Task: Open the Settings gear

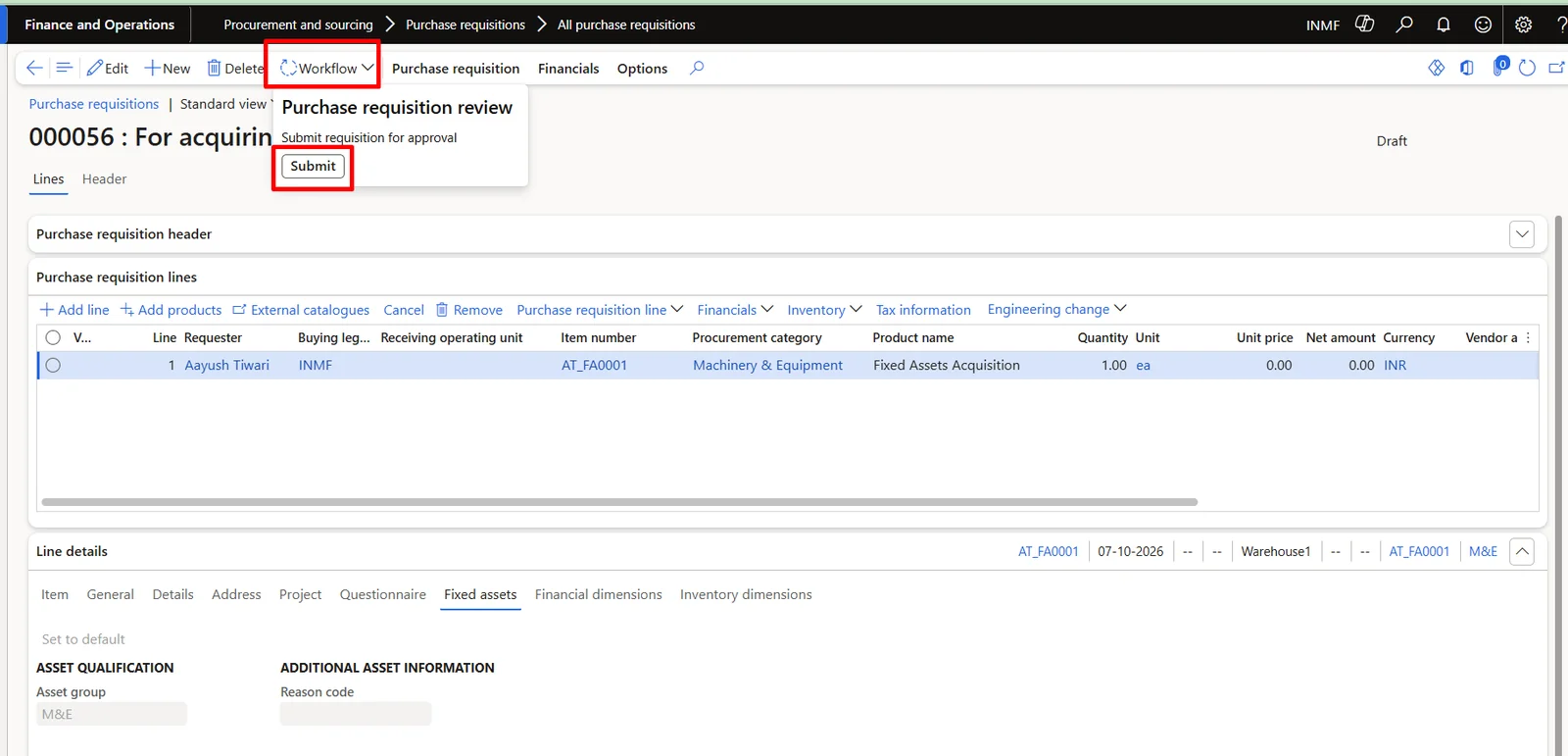Action: coord(1523,25)
